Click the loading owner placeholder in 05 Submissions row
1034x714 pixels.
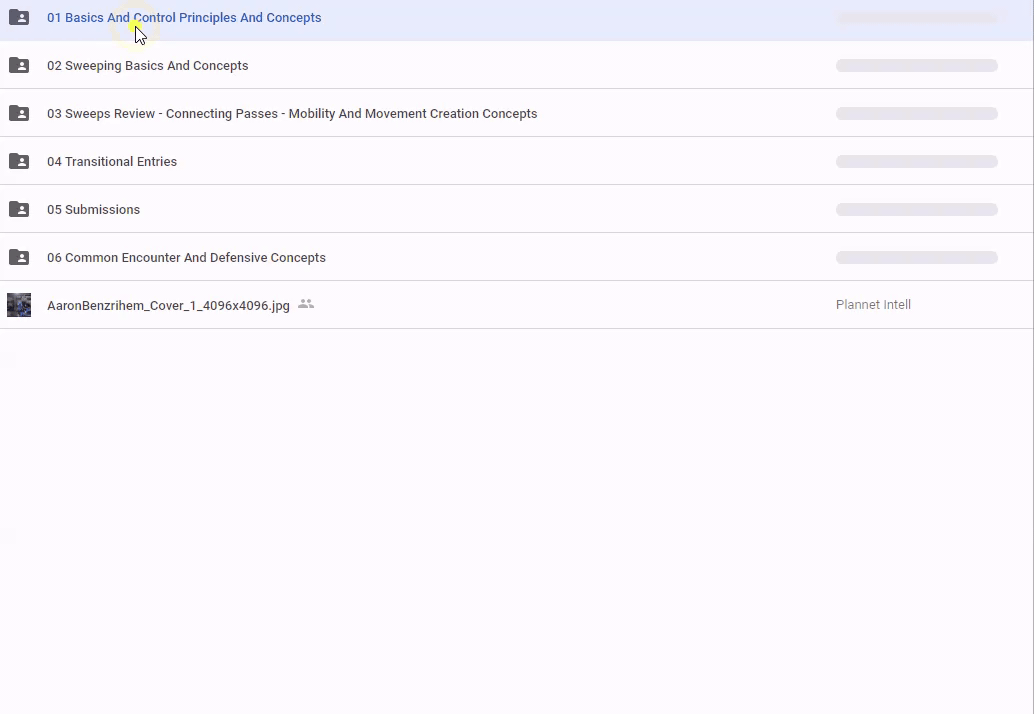click(916, 210)
